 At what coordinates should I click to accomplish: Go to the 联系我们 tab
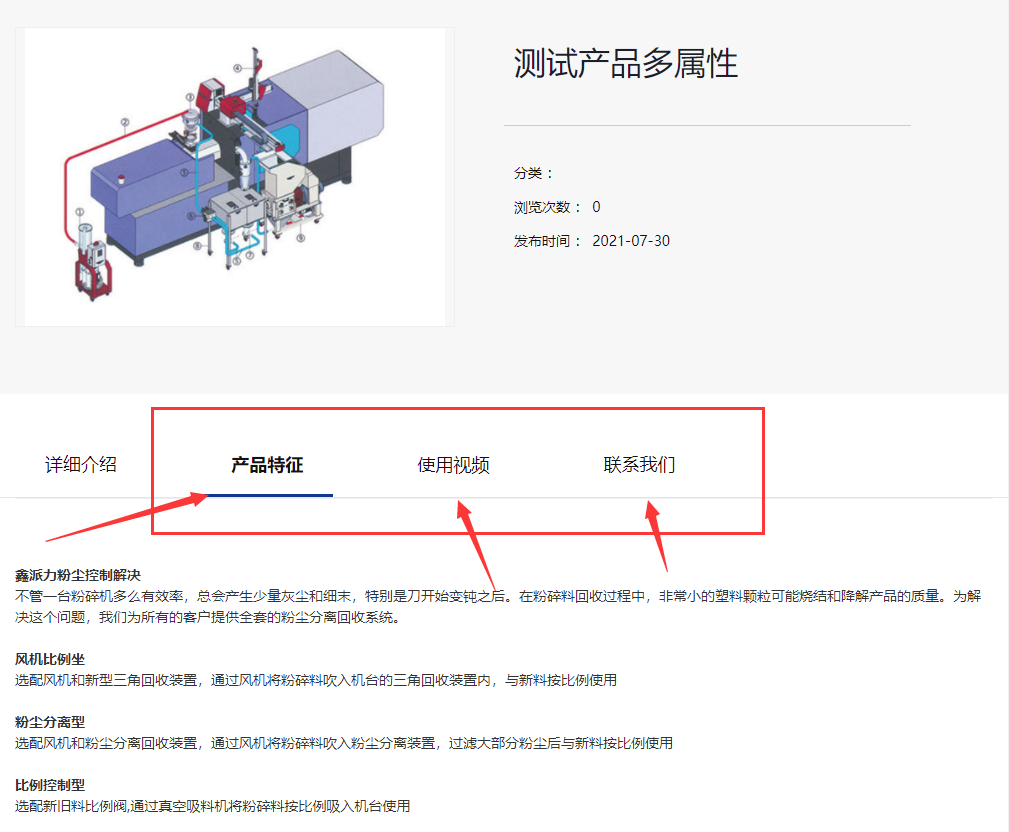(x=639, y=465)
